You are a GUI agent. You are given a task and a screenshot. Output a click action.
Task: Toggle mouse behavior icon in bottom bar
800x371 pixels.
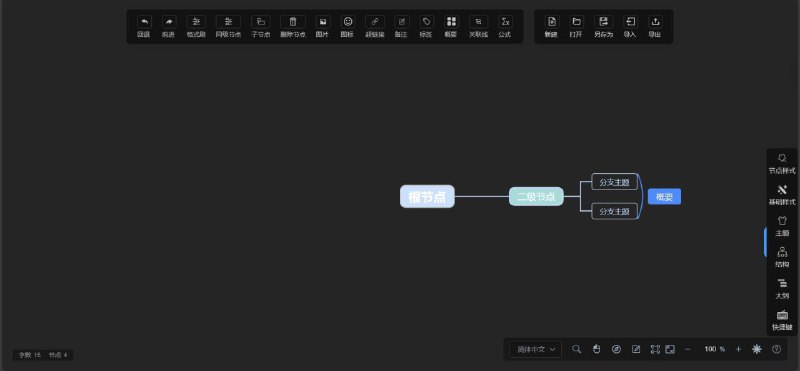(596, 349)
